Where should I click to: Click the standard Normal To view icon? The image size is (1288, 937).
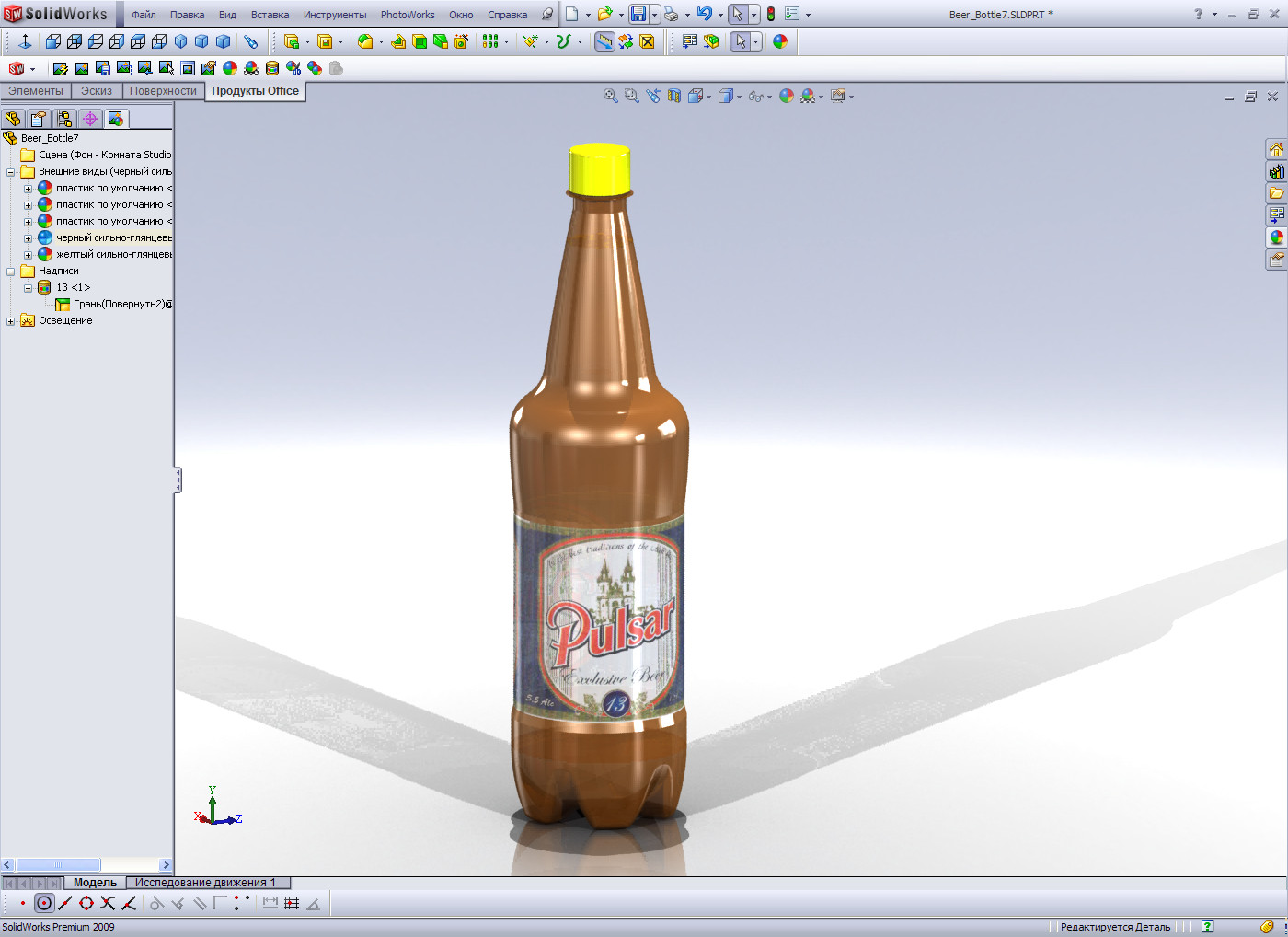(x=25, y=41)
